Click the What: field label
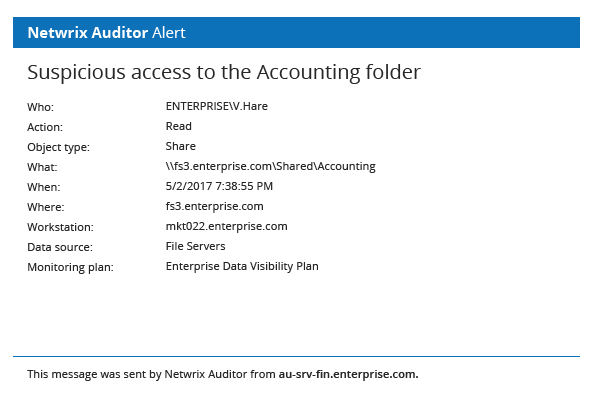 pos(42,167)
